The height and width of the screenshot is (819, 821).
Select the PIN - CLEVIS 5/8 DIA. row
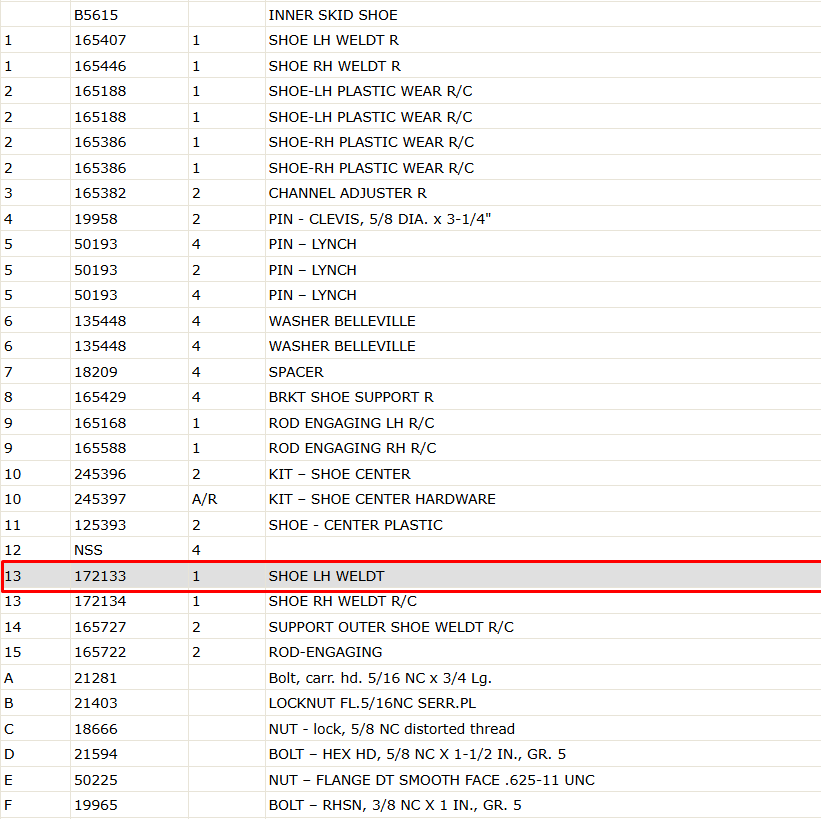pyautogui.click(x=410, y=219)
